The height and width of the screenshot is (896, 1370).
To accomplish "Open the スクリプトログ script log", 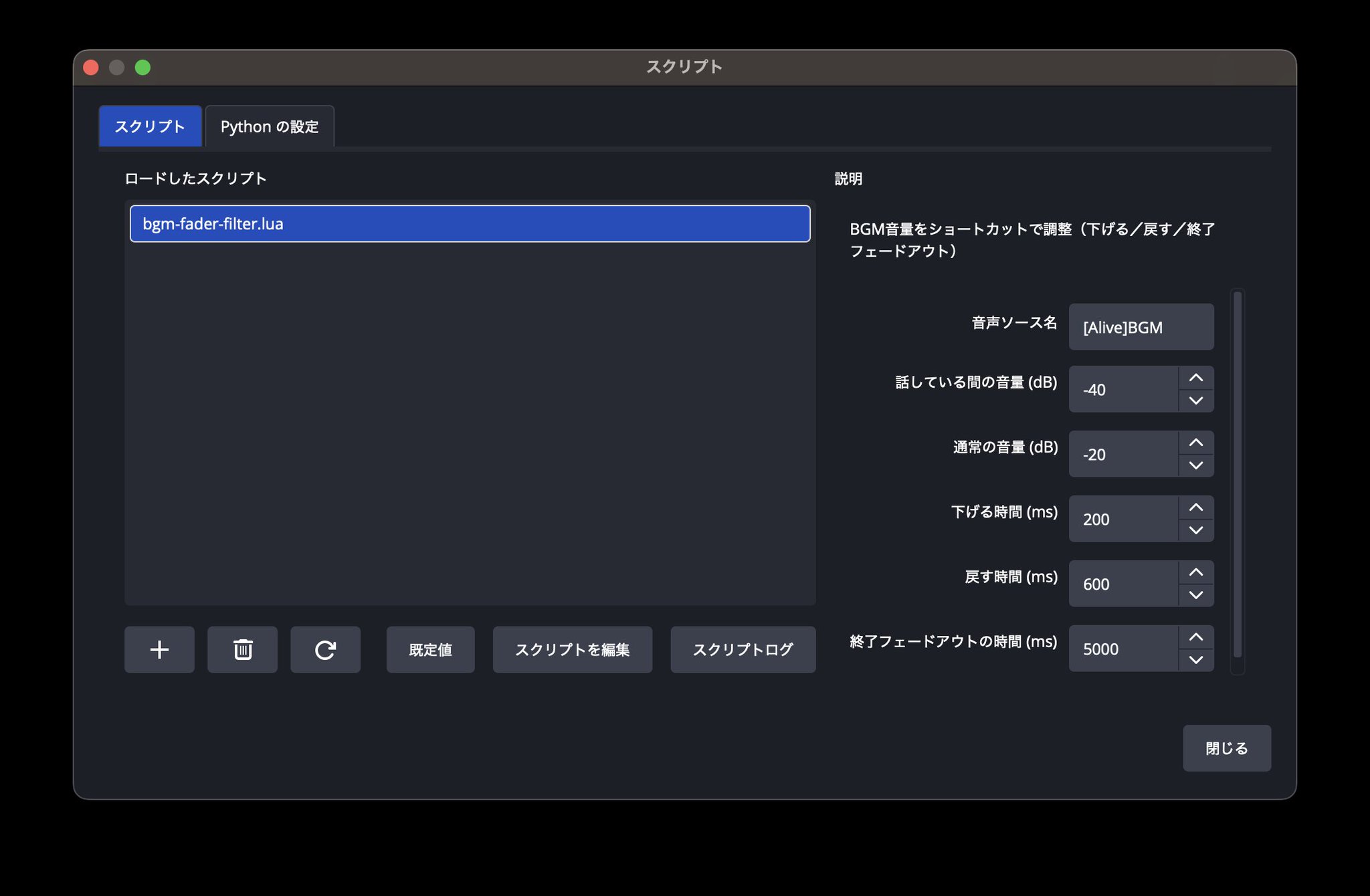I will [743, 649].
